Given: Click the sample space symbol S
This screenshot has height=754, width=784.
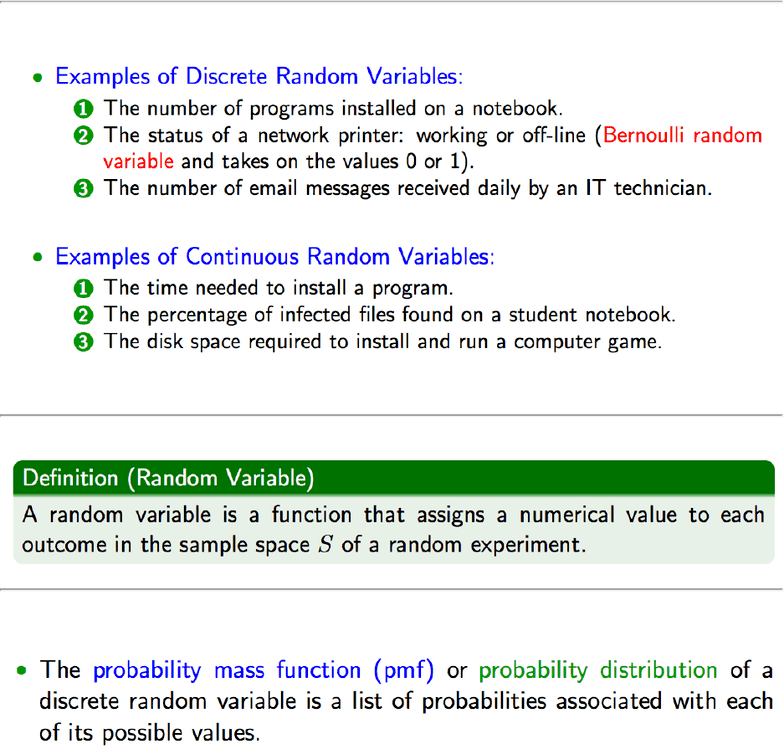Looking at the screenshot, I should 326,544.
